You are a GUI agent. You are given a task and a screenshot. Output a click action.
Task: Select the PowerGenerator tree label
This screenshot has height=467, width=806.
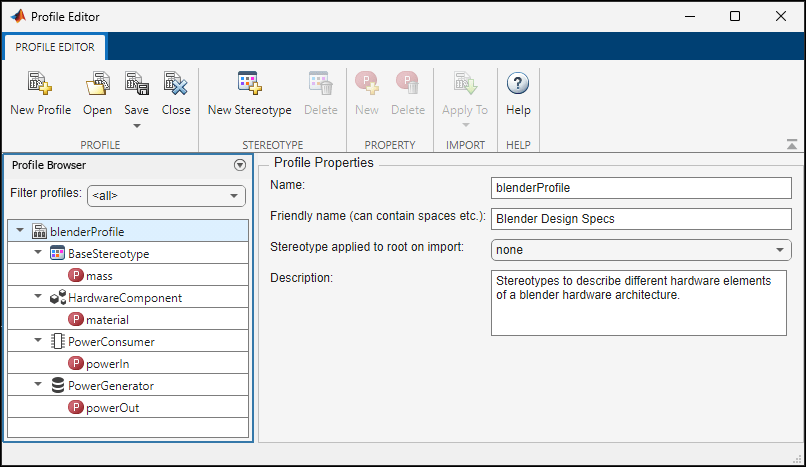click(111, 386)
